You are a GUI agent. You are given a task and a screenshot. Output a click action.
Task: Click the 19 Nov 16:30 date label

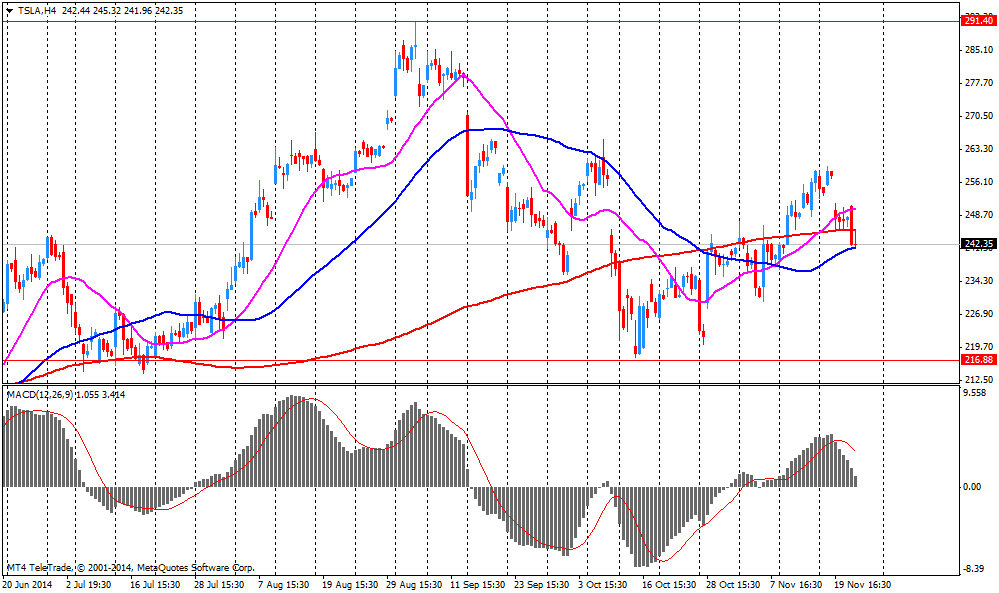pyautogui.click(x=863, y=585)
